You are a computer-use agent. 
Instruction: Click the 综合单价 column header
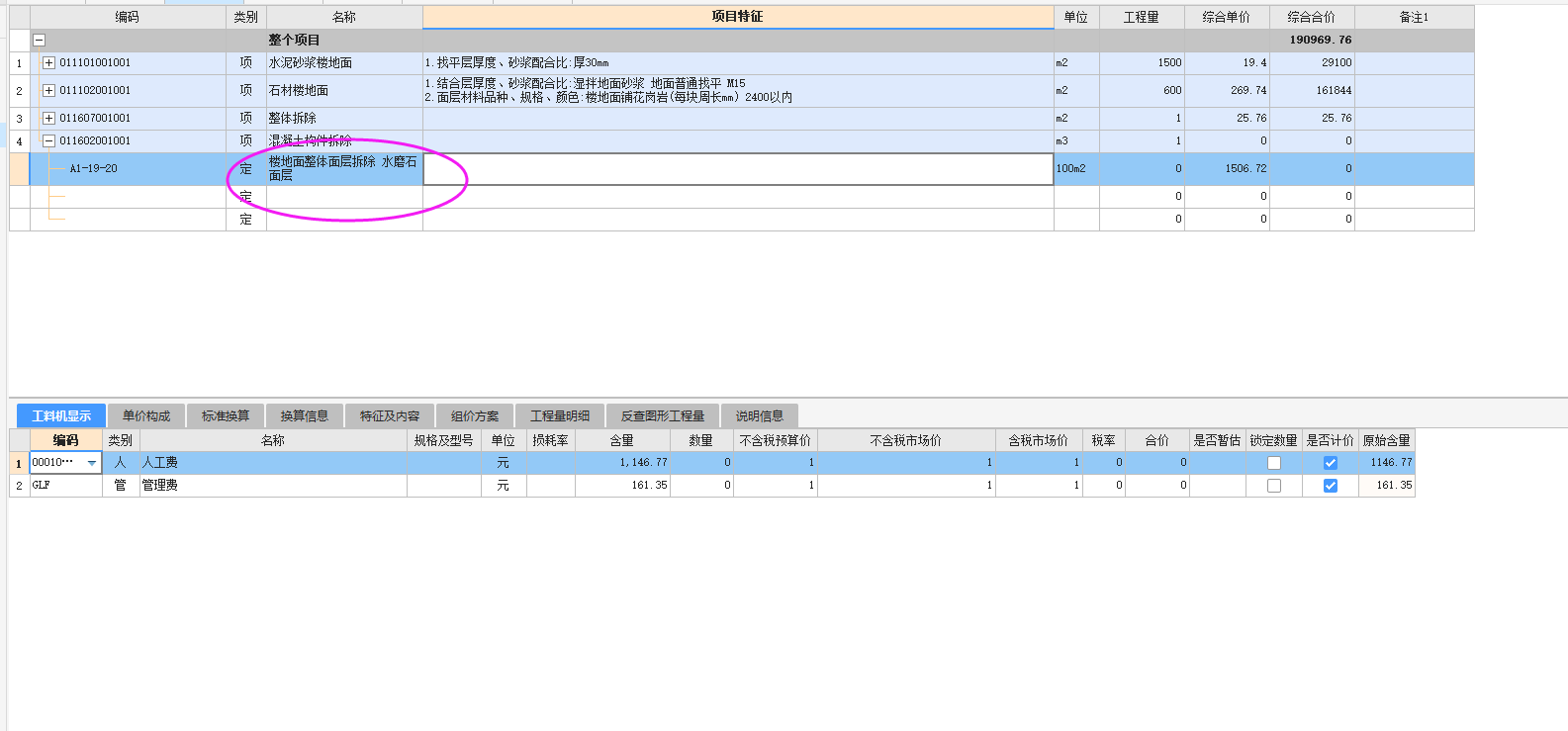pos(1227,17)
